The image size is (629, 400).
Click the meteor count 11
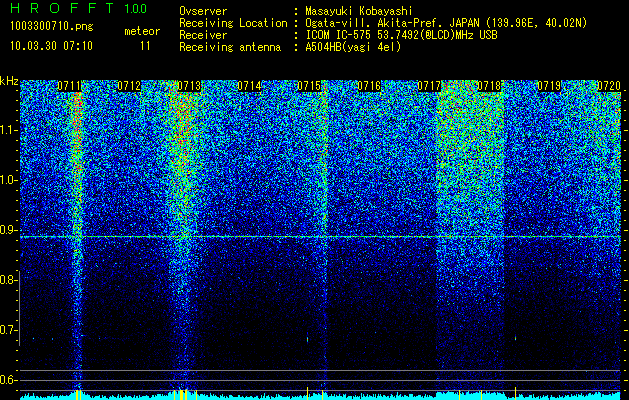145,46
